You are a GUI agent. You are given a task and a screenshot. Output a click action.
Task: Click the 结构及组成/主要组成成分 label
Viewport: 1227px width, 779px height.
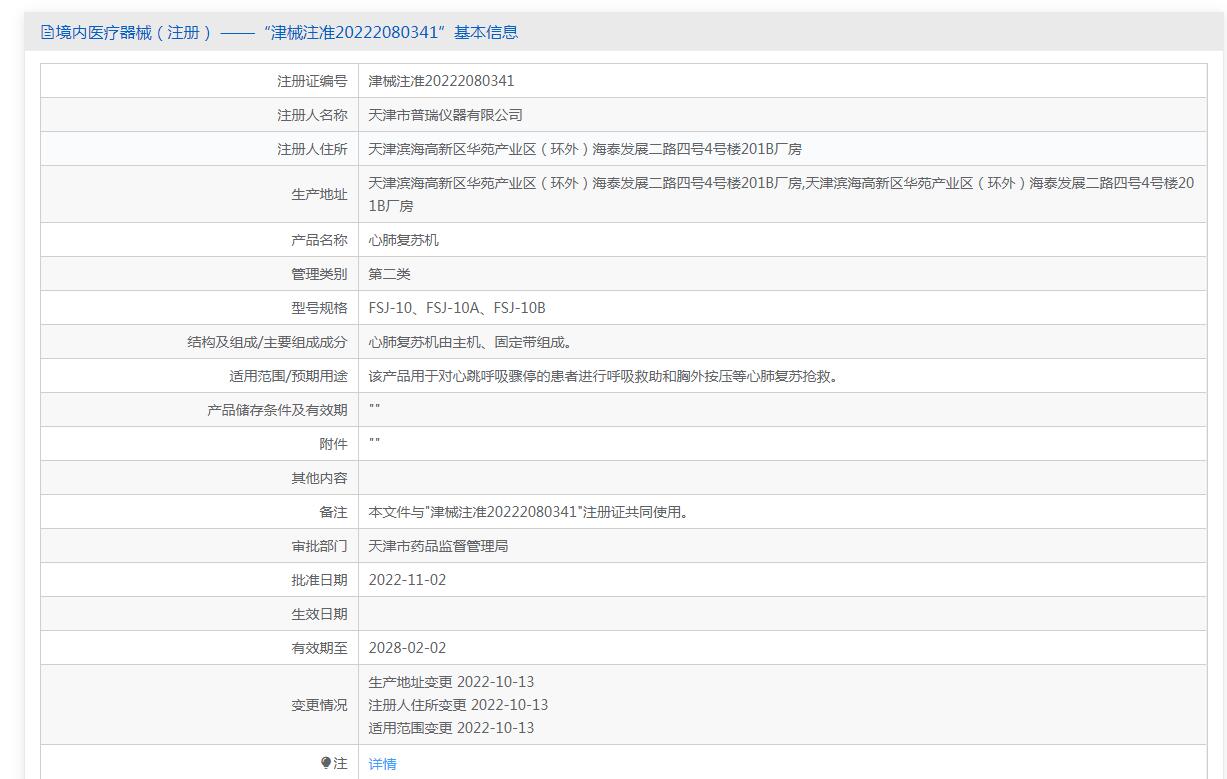click(267, 342)
